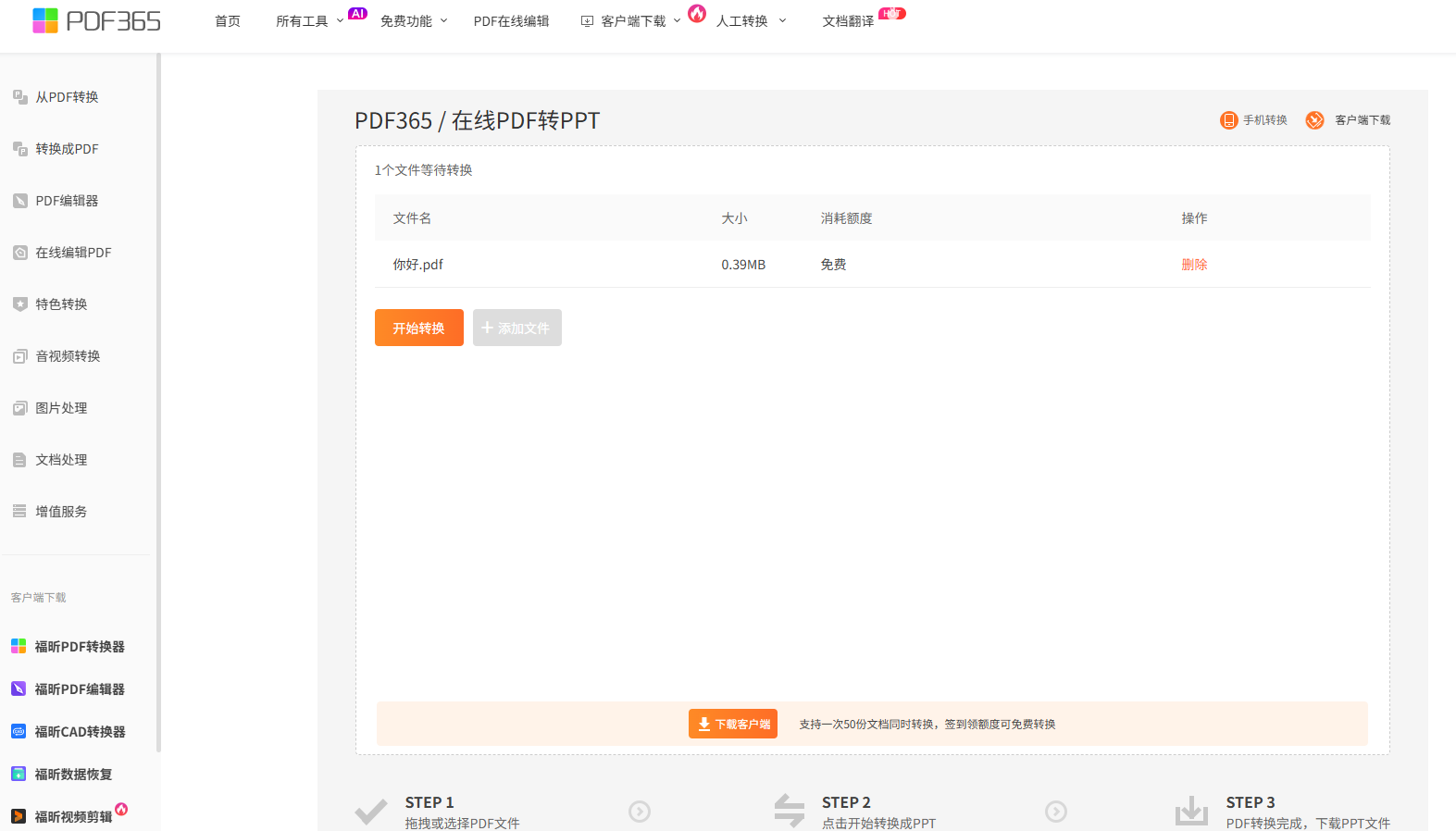Click the sidebar vertical scrollbar

click(x=158, y=403)
